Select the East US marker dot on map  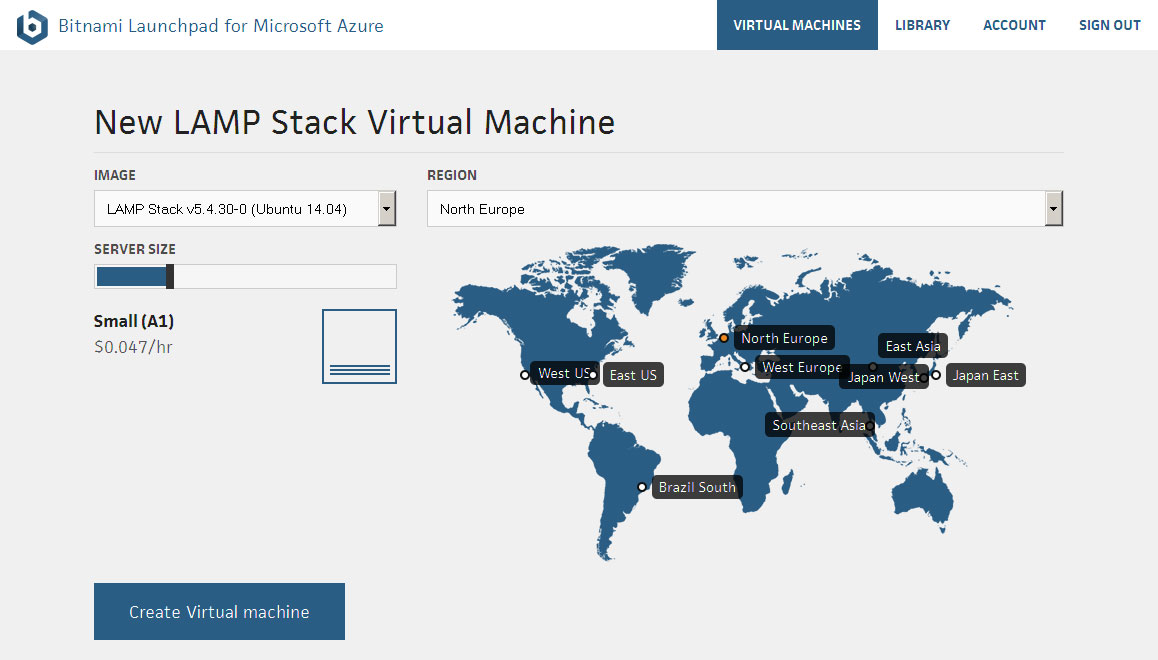(593, 375)
